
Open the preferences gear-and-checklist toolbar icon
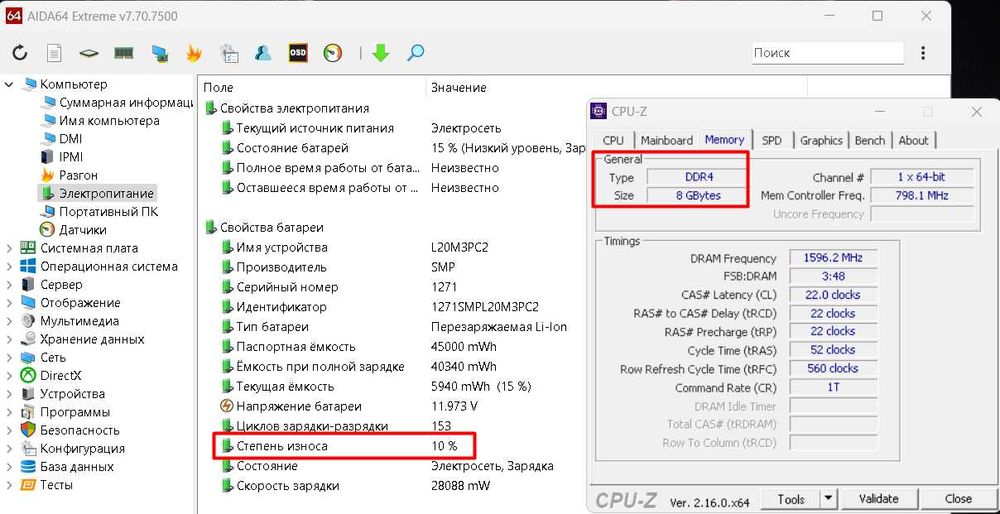click(x=229, y=53)
